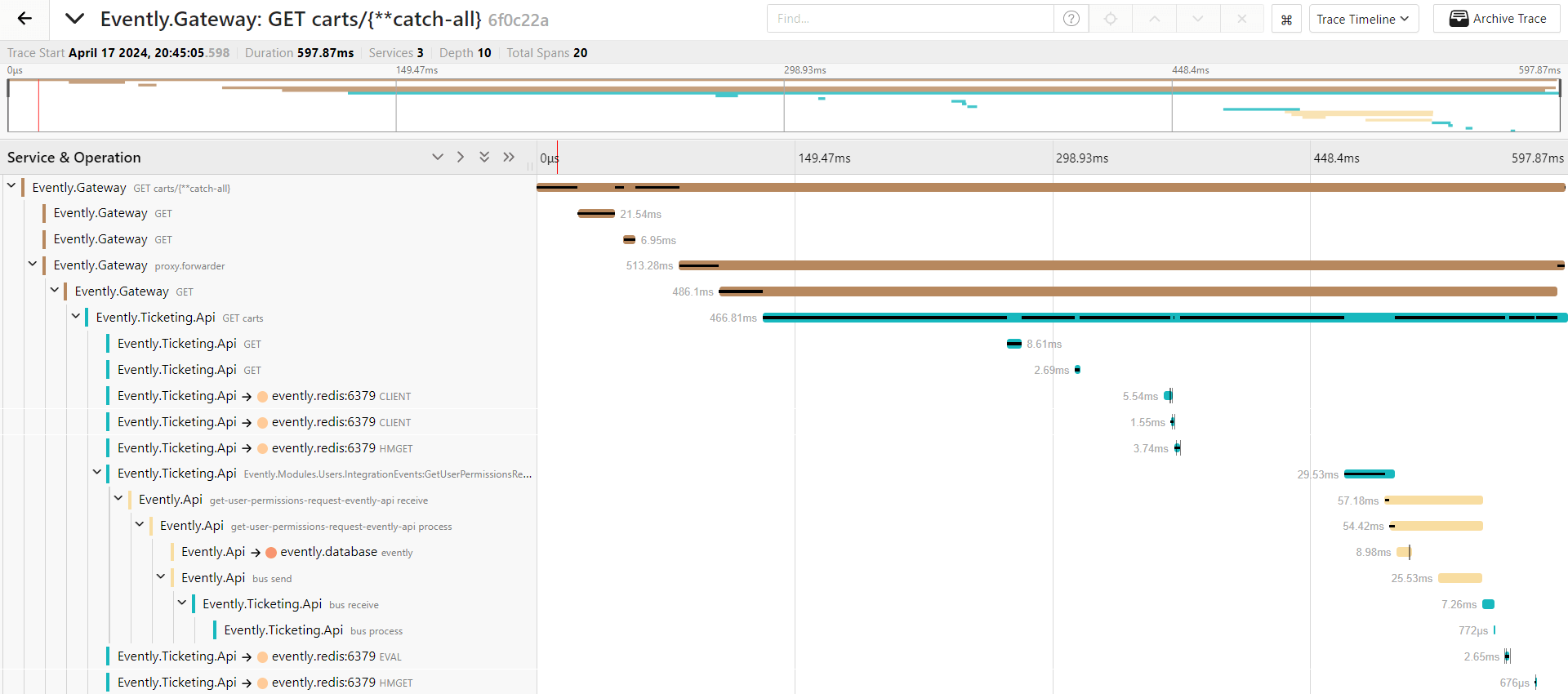This screenshot has width=1568, height=694.
Task: Select last redis:6379 HMGET row at bottom
Action: tap(322, 682)
